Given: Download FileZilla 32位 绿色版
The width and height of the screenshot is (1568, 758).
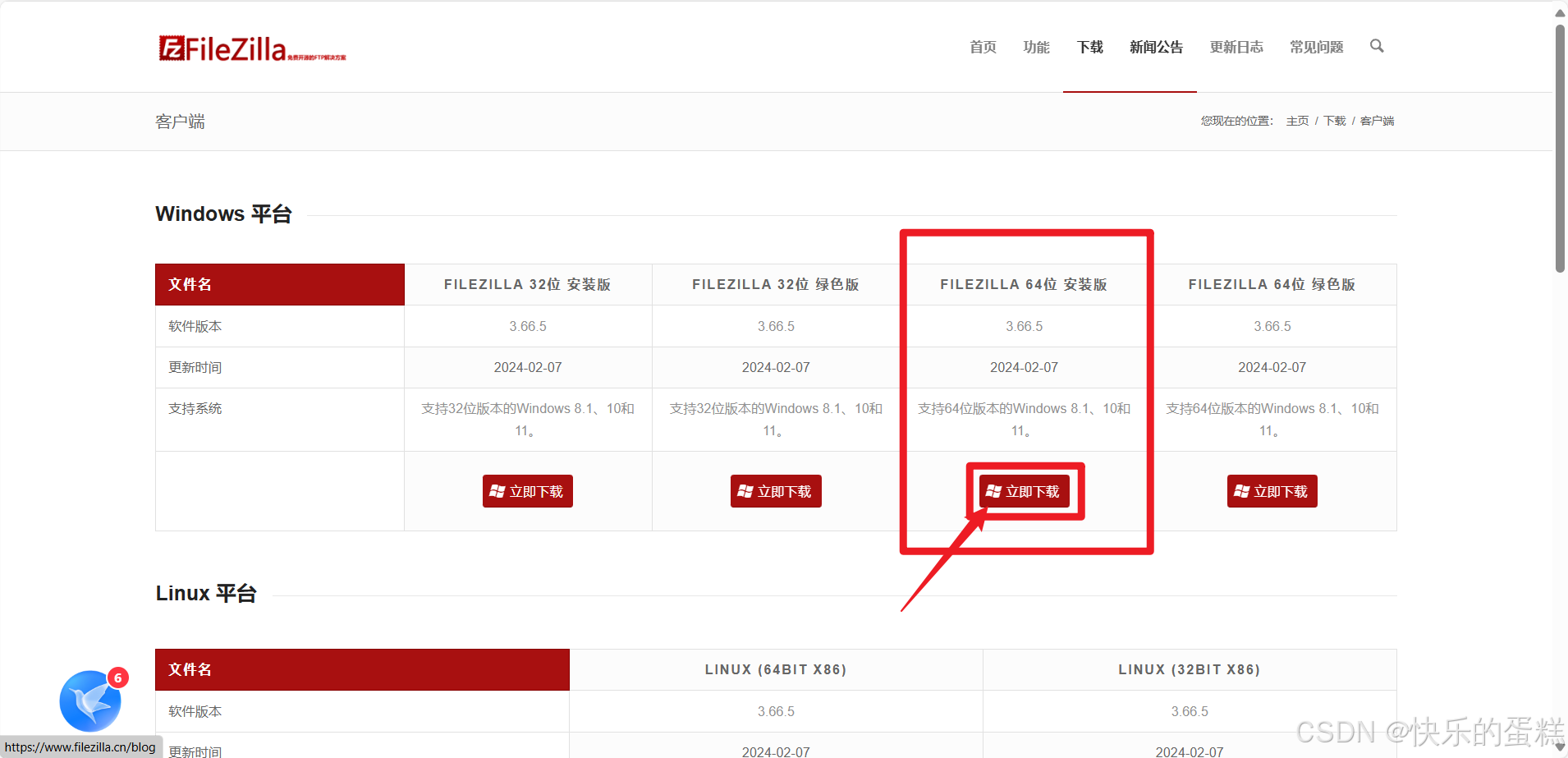Looking at the screenshot, I should (776, 491).
